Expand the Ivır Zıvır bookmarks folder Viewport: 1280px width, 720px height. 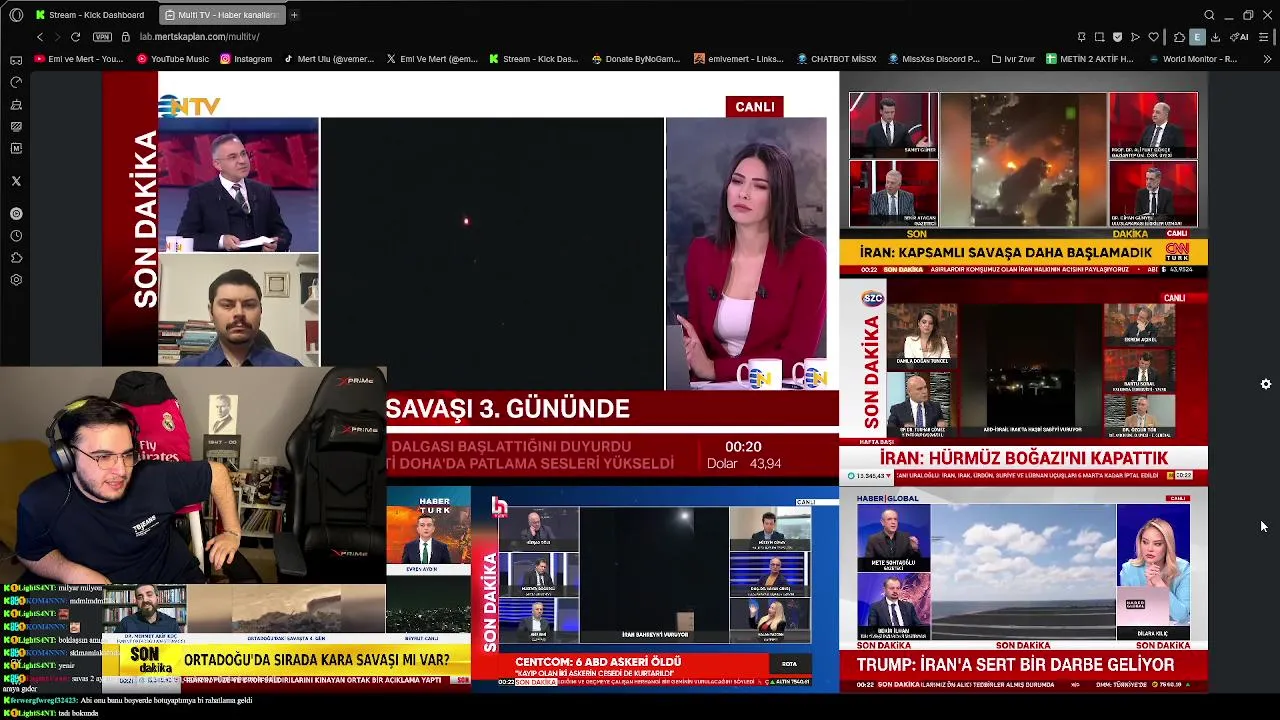click(1013, 59)
